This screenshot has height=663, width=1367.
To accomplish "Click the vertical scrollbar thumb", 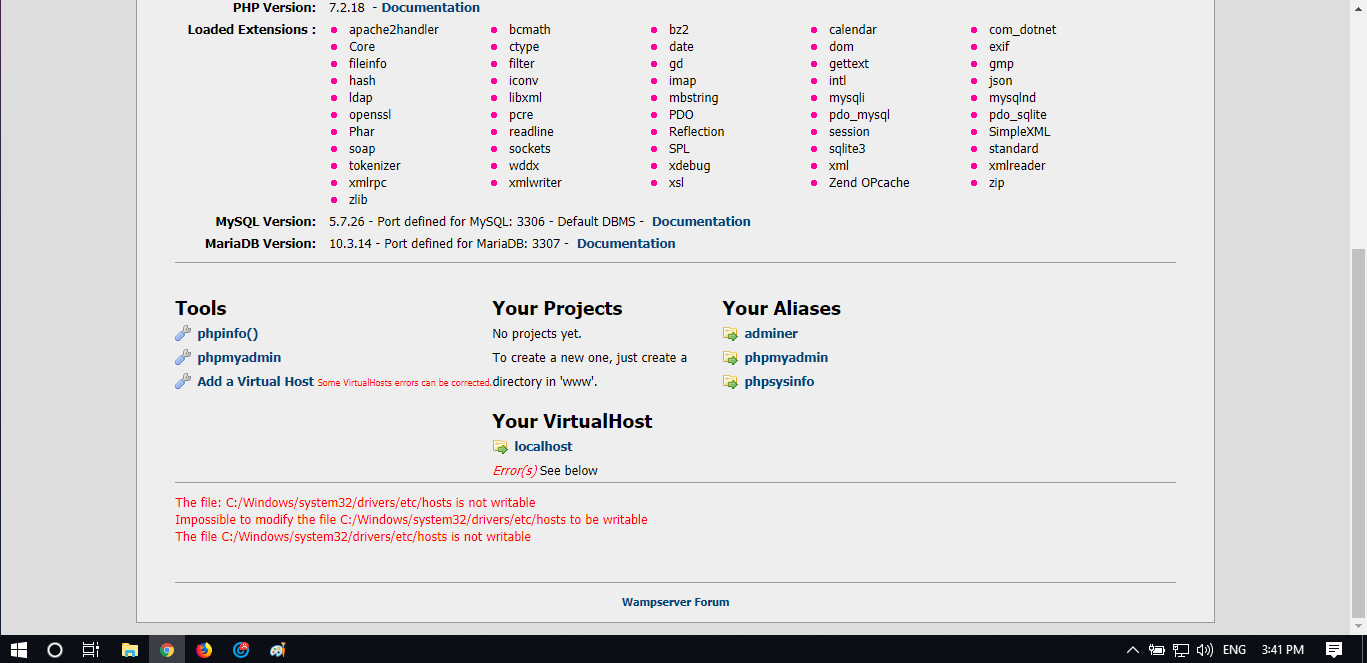I will click(x=1359, y=432).
